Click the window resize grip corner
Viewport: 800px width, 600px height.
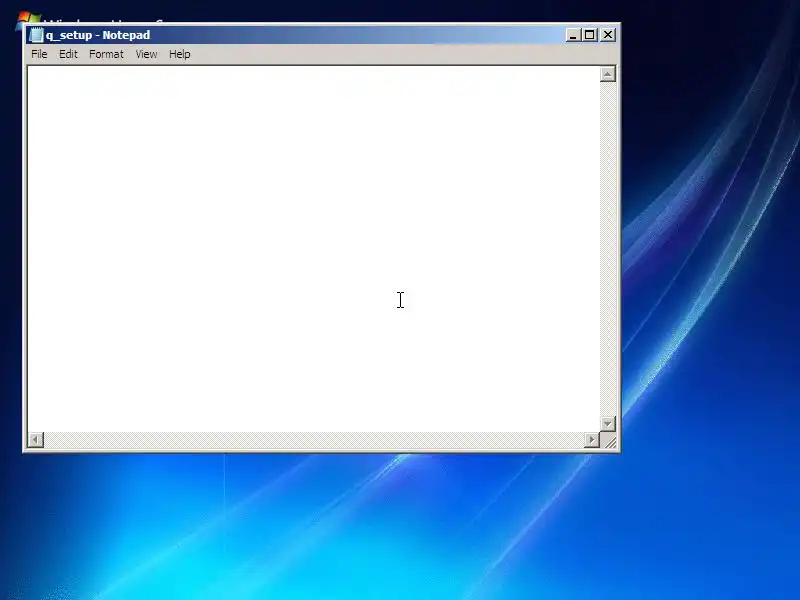pyautogui.click(x=609, y=441)
